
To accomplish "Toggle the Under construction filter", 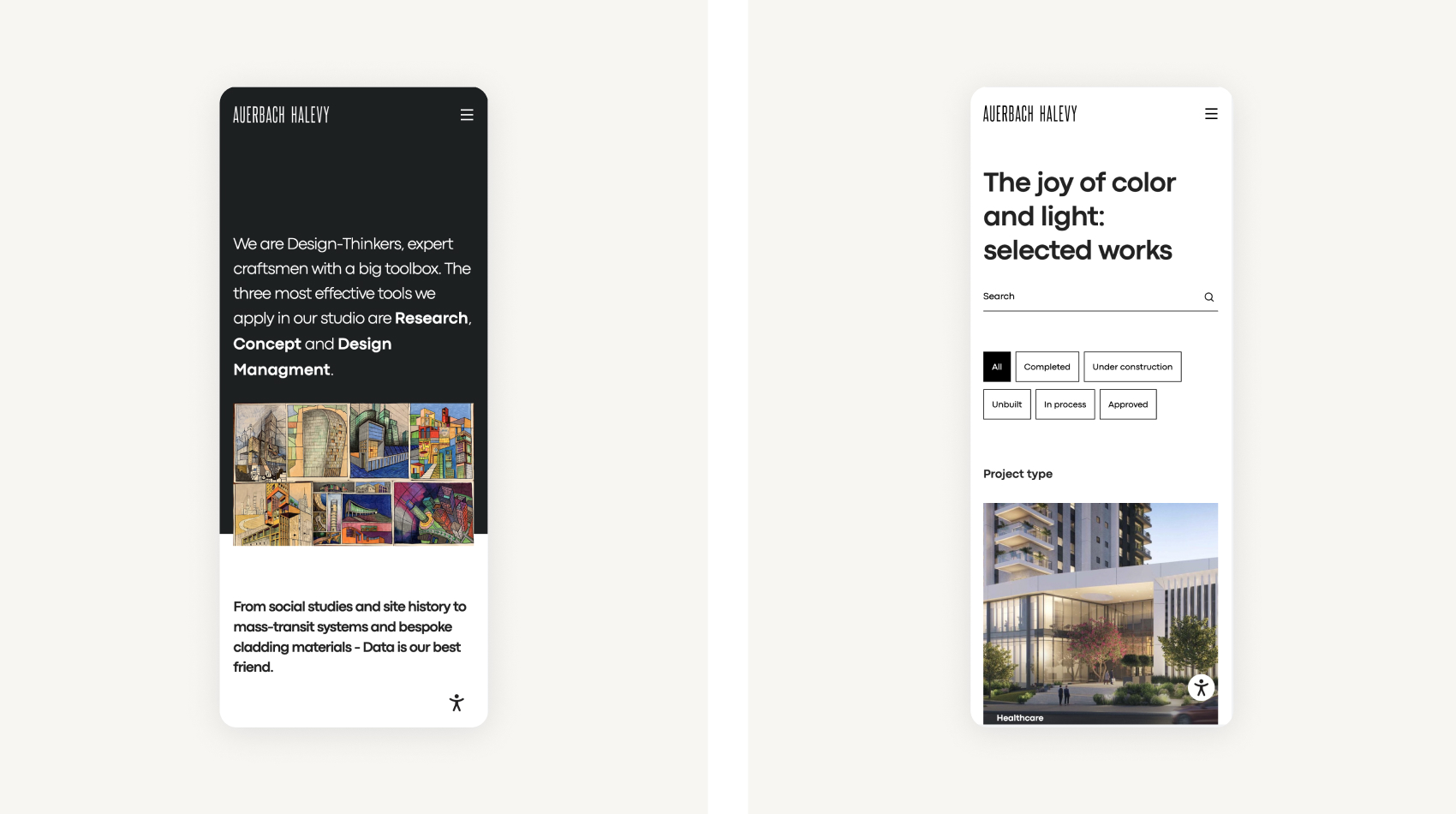I will pos(1131,367).
